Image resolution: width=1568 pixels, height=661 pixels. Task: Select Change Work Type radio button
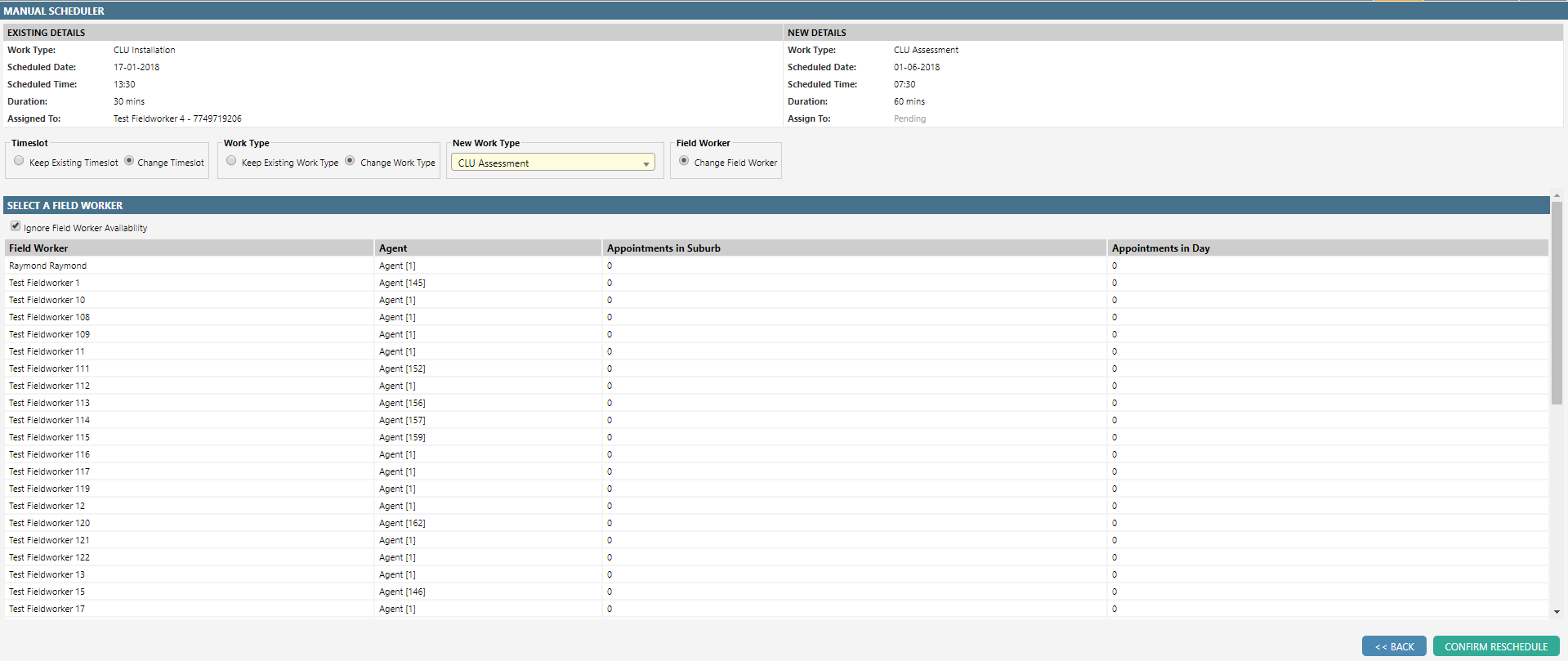point(350,161)
